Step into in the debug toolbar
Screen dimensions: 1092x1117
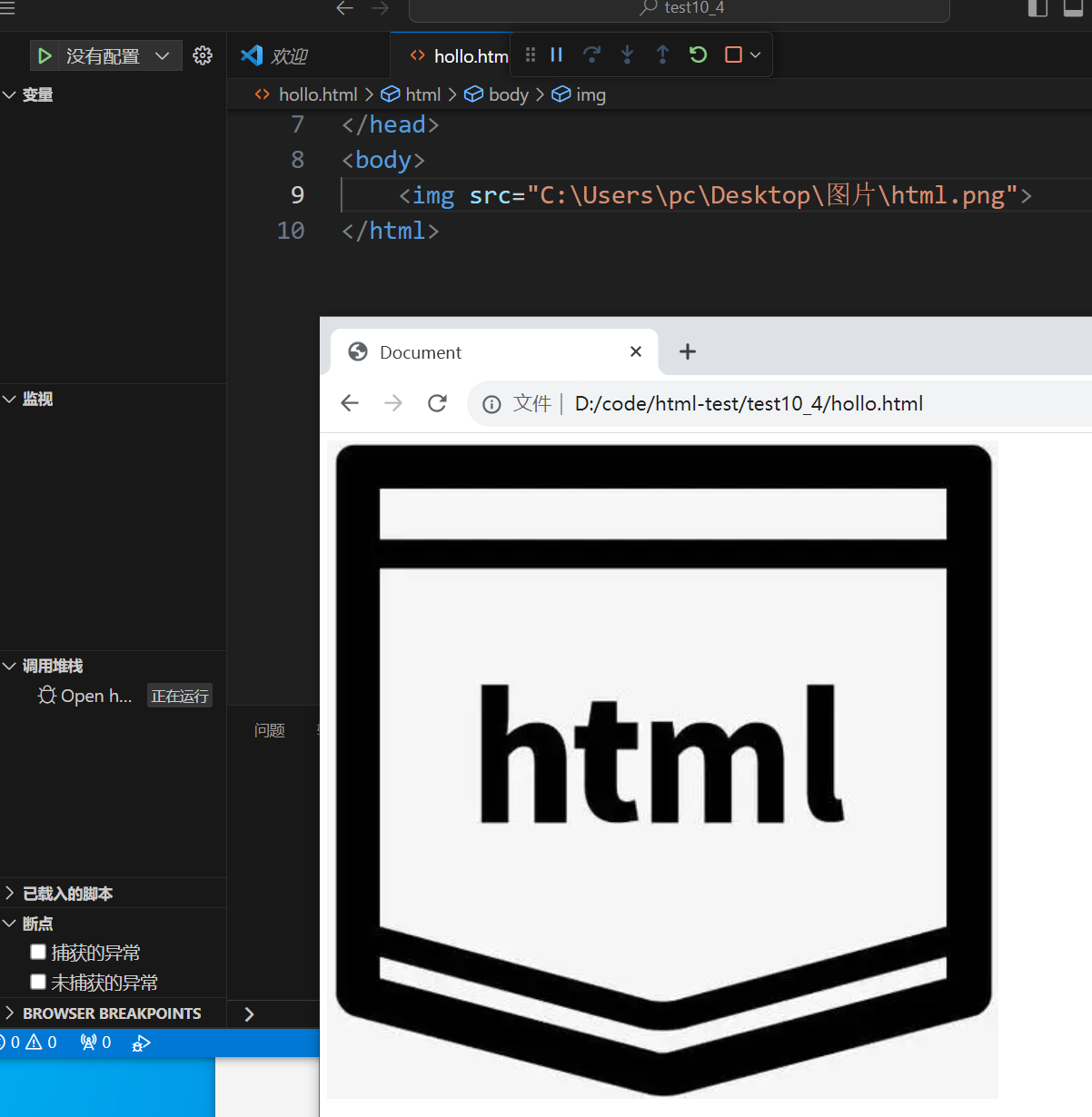[x=627, y=54]
